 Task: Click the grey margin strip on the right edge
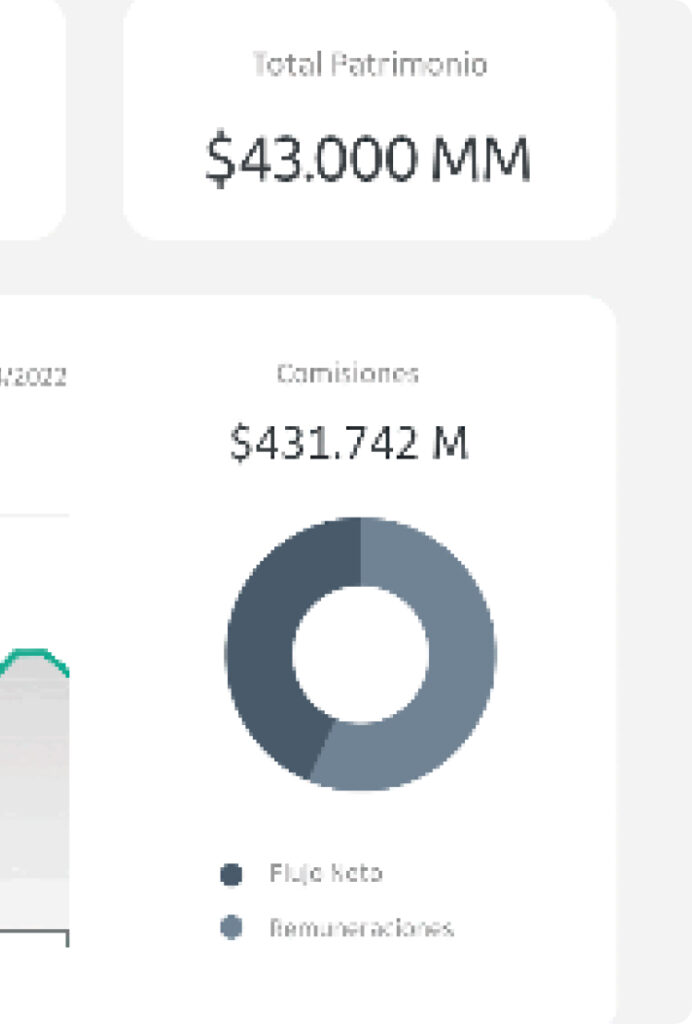(655, 500)
